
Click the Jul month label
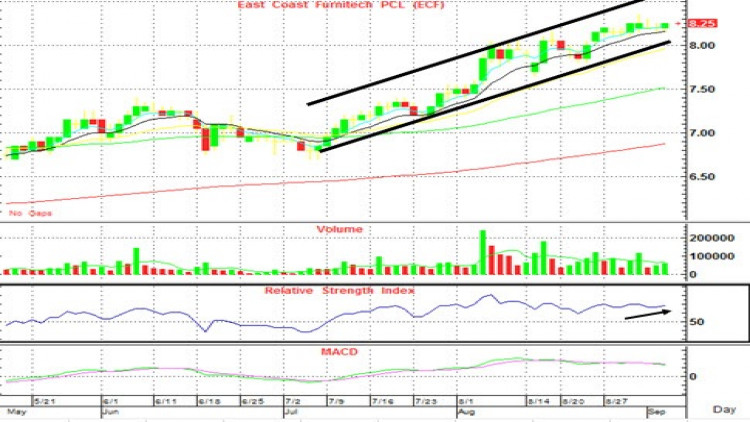tap(292, 411)
